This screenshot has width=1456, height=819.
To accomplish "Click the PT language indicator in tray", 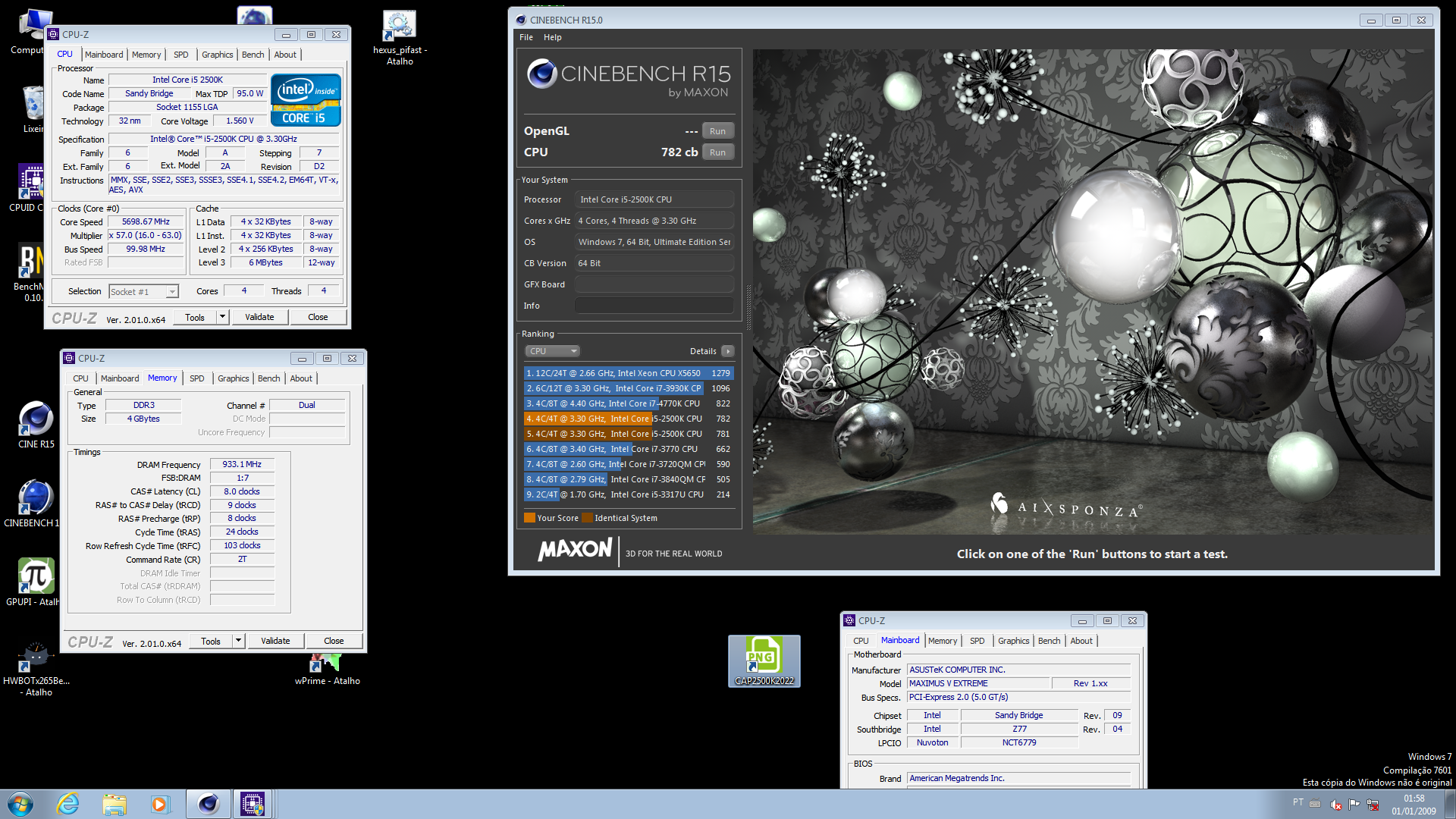I will [1298, 802].
